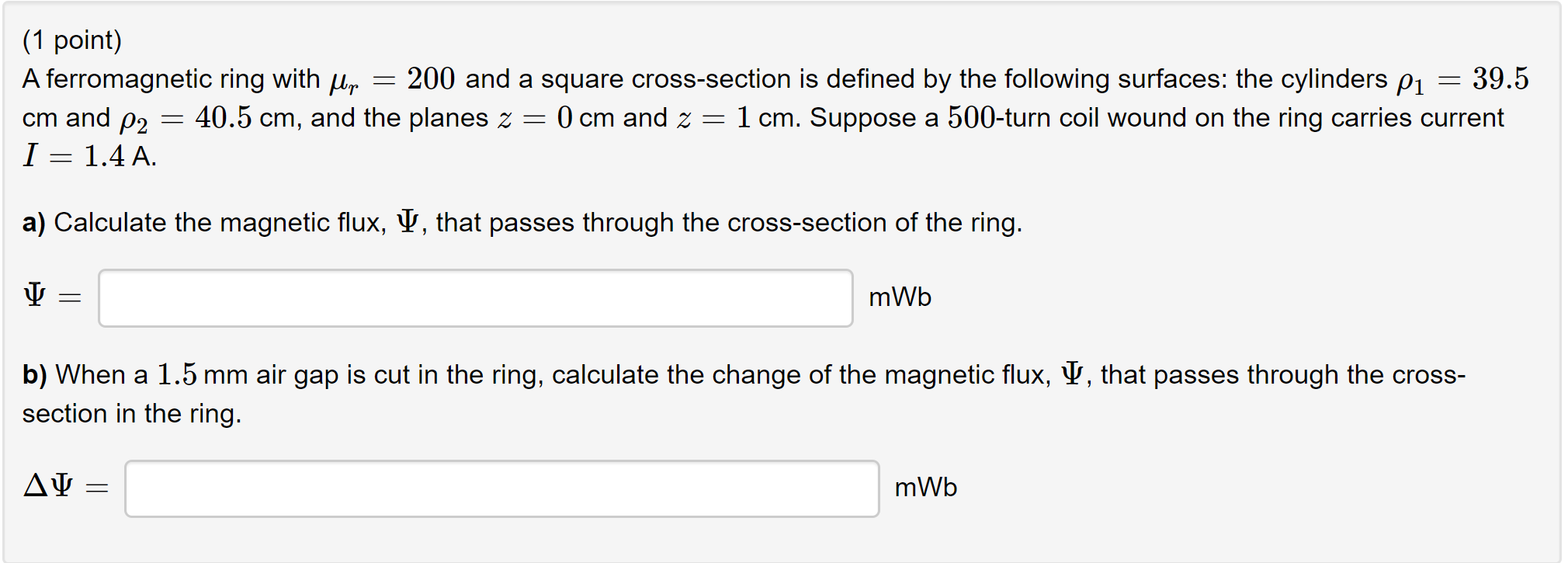Screen dimensions: 1568x563
Task: Select the Ψ symbol before the first input
Action: tap(35, 295)
